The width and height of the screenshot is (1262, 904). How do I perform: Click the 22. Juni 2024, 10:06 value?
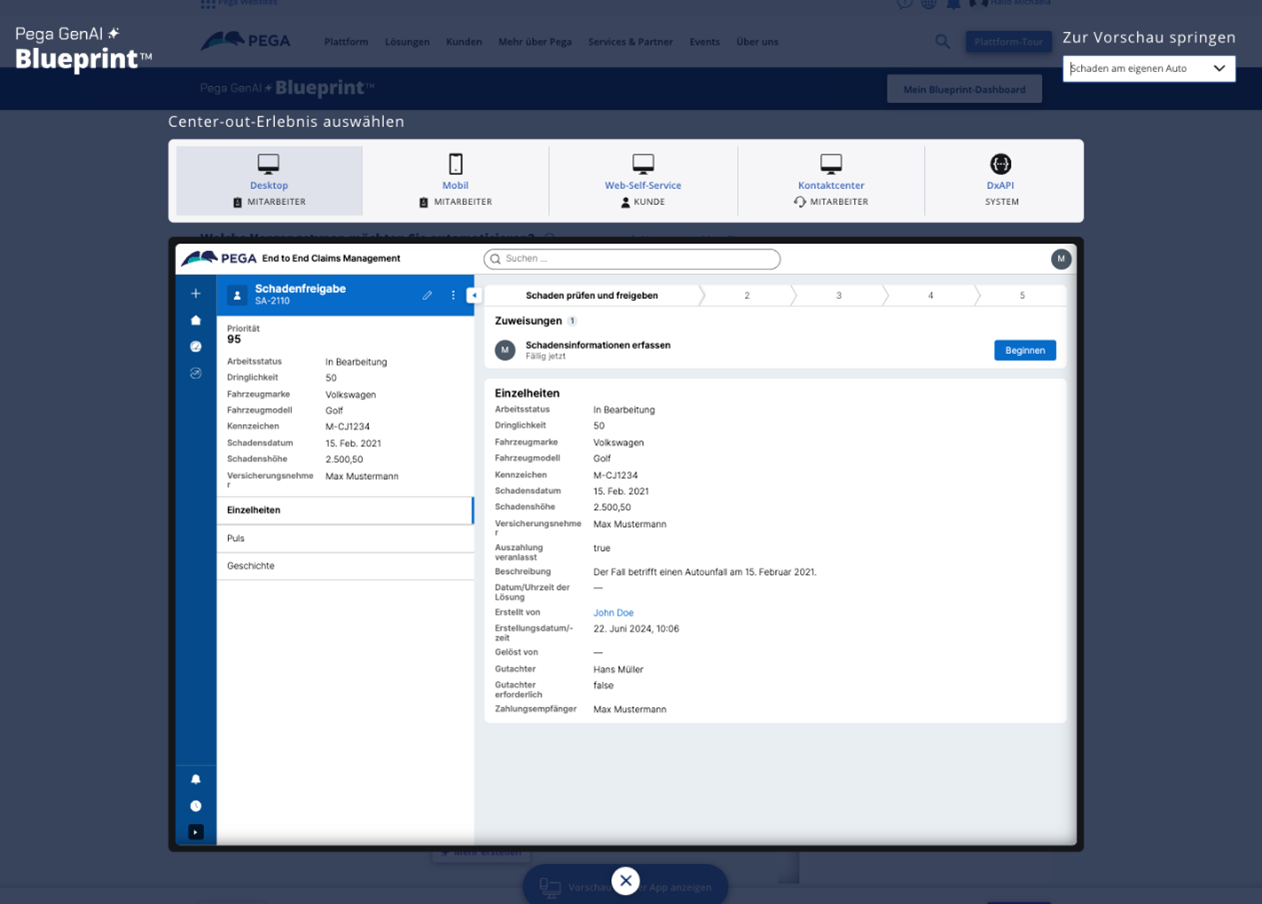(636, 629)
